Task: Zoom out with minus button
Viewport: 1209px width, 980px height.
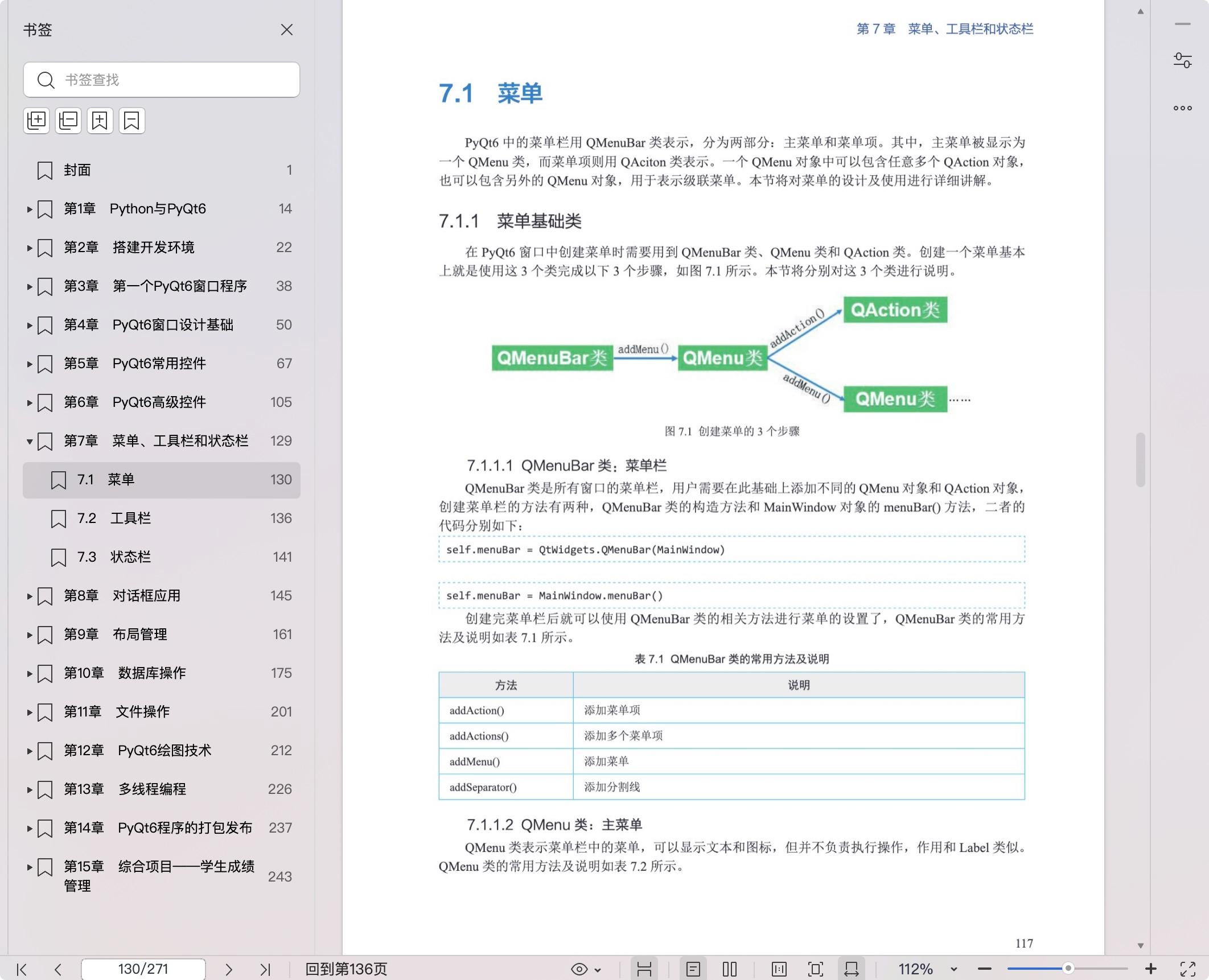Action: click(985, 969)
